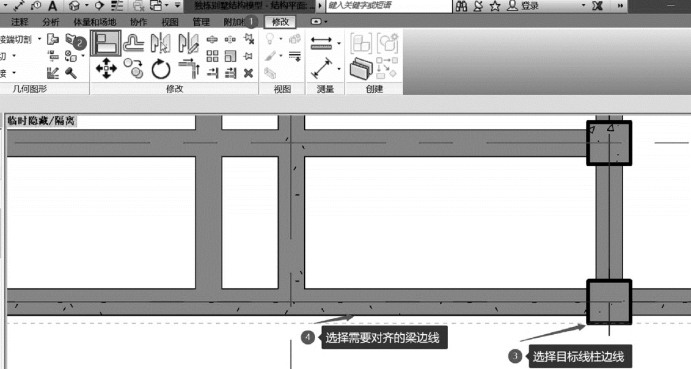Viewport: 691px width, 369px height.
Task: Expand the 接端切割 dropdown arrow
Action: coord(39,39)
